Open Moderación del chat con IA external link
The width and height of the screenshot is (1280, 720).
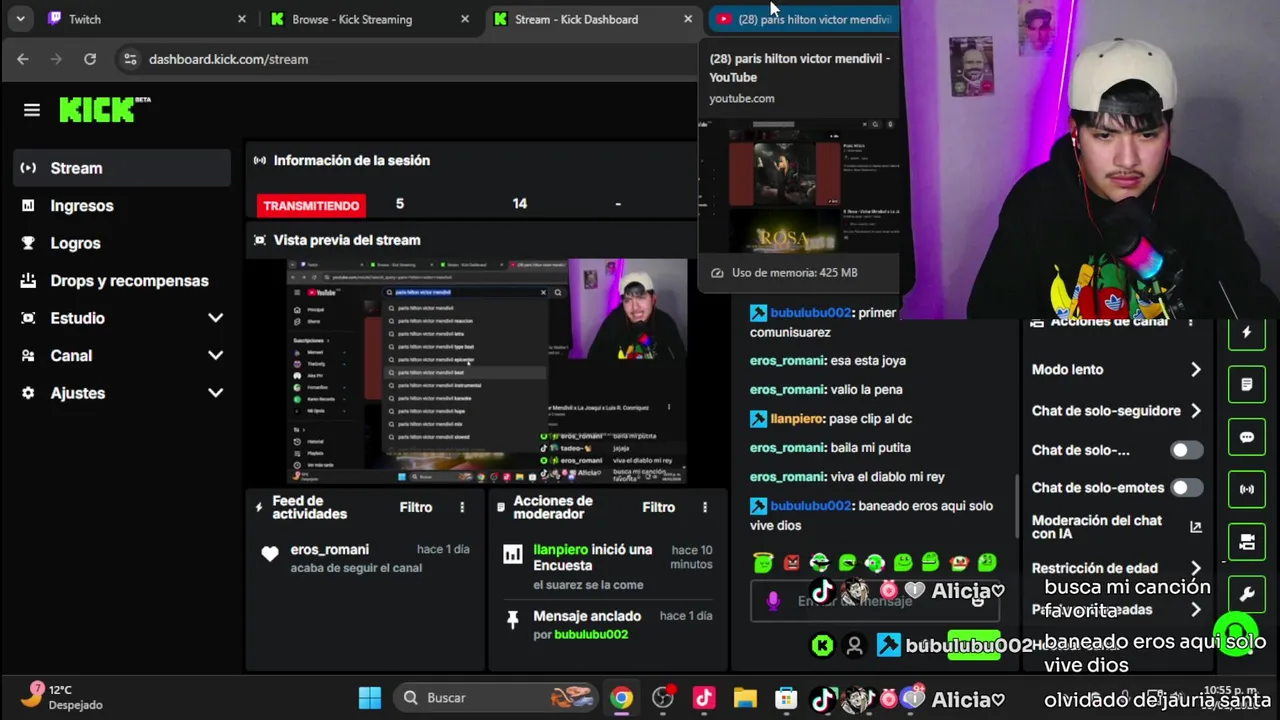tap(1195, 527)
